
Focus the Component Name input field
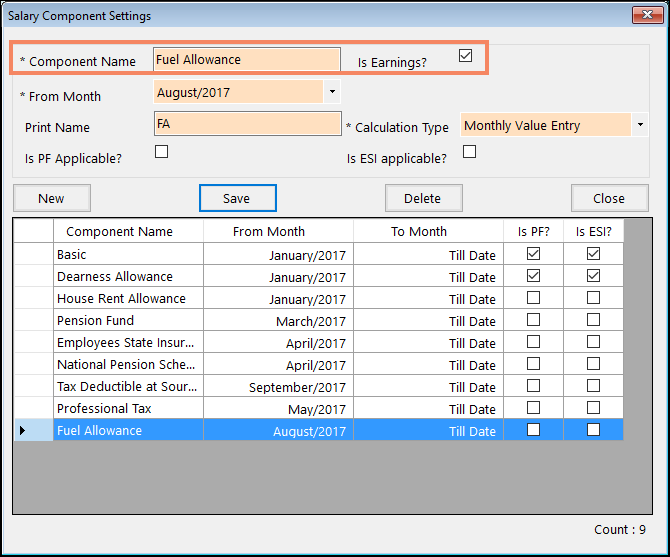pos(247,59)
